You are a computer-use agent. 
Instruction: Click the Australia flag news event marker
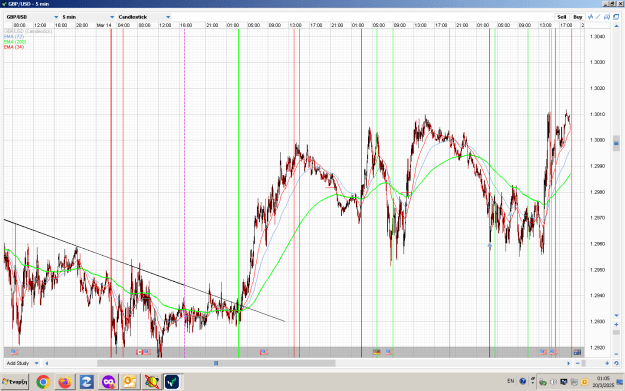pyautogui.click(x=577, y=352)
